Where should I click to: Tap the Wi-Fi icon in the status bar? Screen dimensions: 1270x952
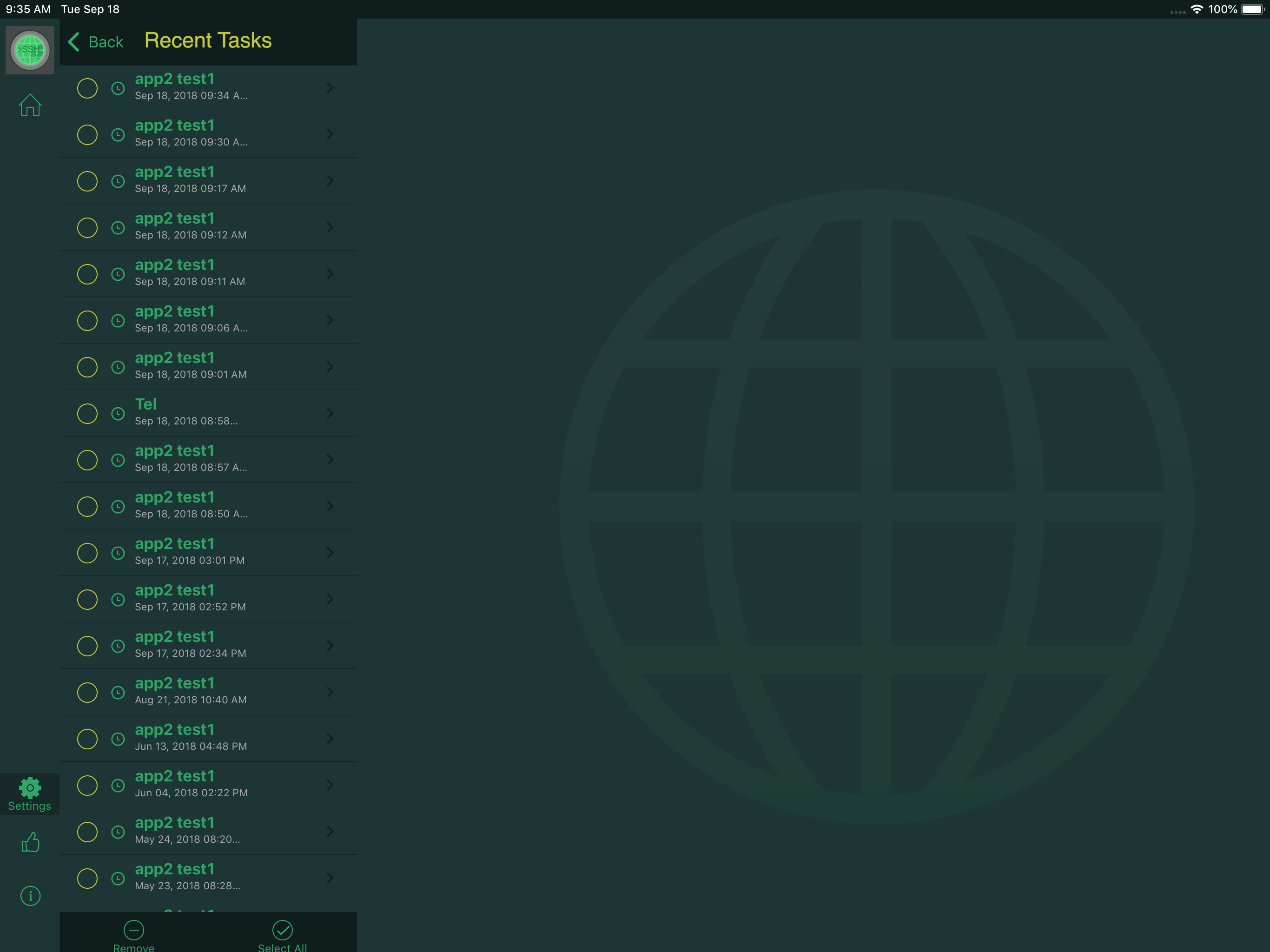point(1197,9)
